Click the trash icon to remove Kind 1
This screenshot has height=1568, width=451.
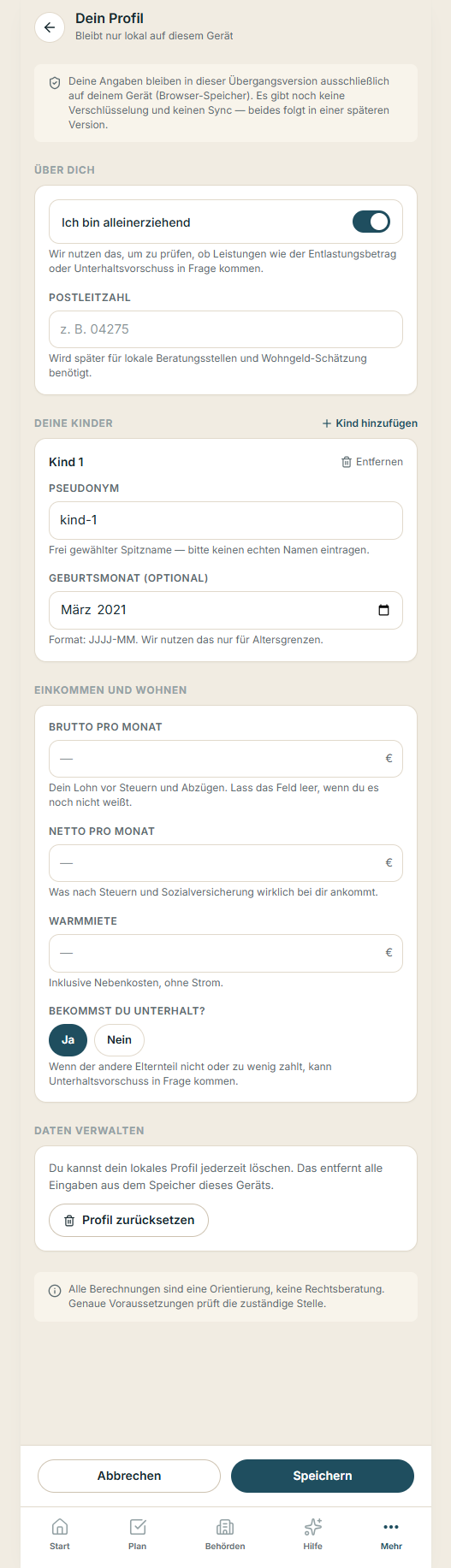click(x=347, y=462)
